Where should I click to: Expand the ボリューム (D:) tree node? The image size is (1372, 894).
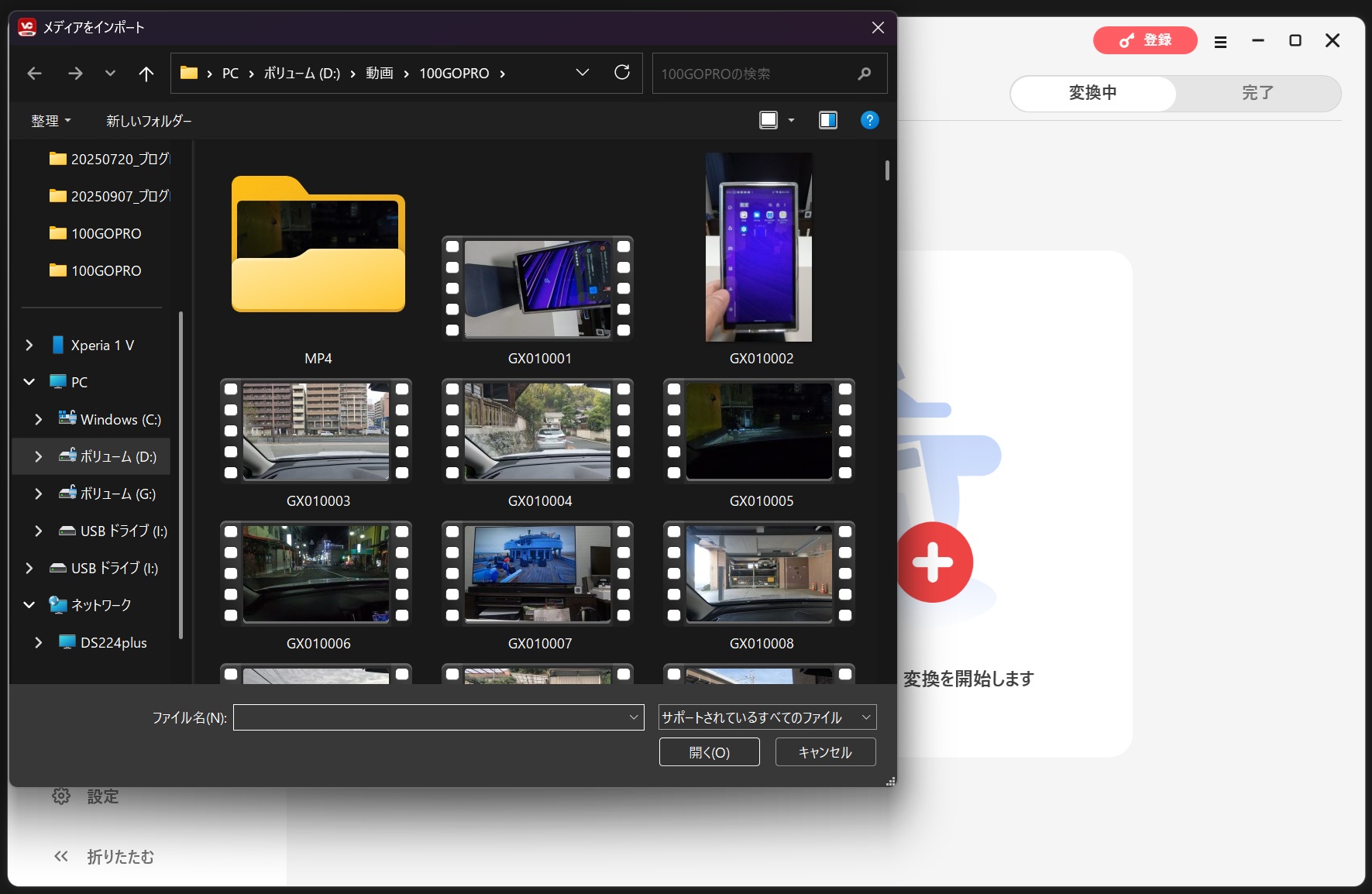pyautogui.click(x=38, y=457)
